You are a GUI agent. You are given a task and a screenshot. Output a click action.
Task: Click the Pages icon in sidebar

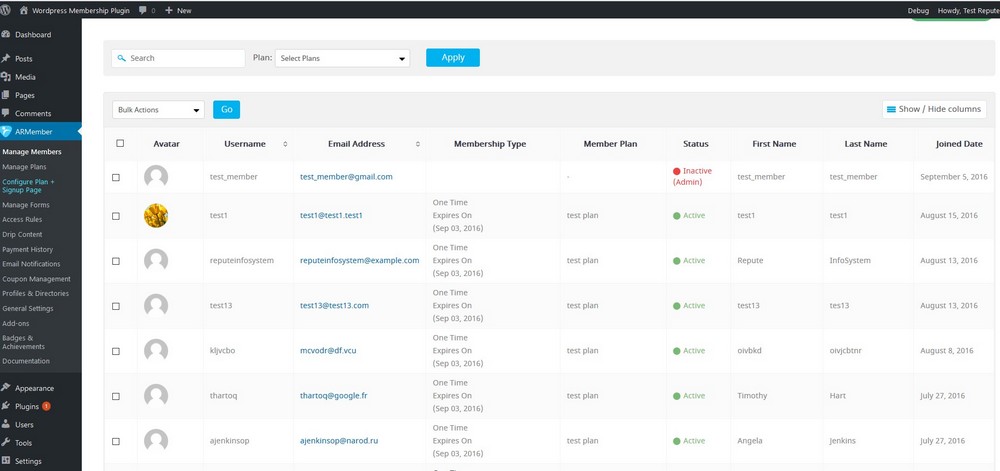click(6, 95)
